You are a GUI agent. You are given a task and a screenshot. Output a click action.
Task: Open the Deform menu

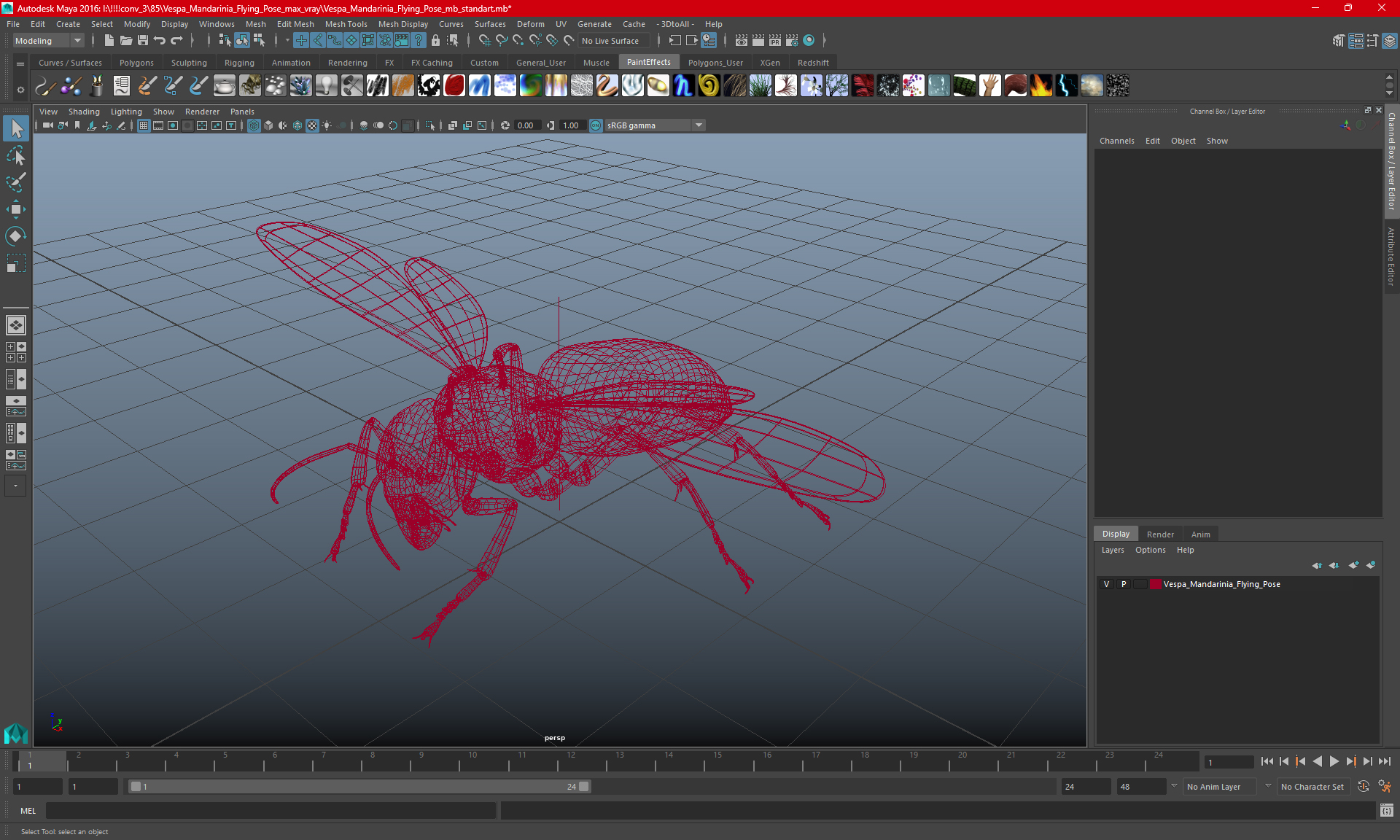(530, 24)
